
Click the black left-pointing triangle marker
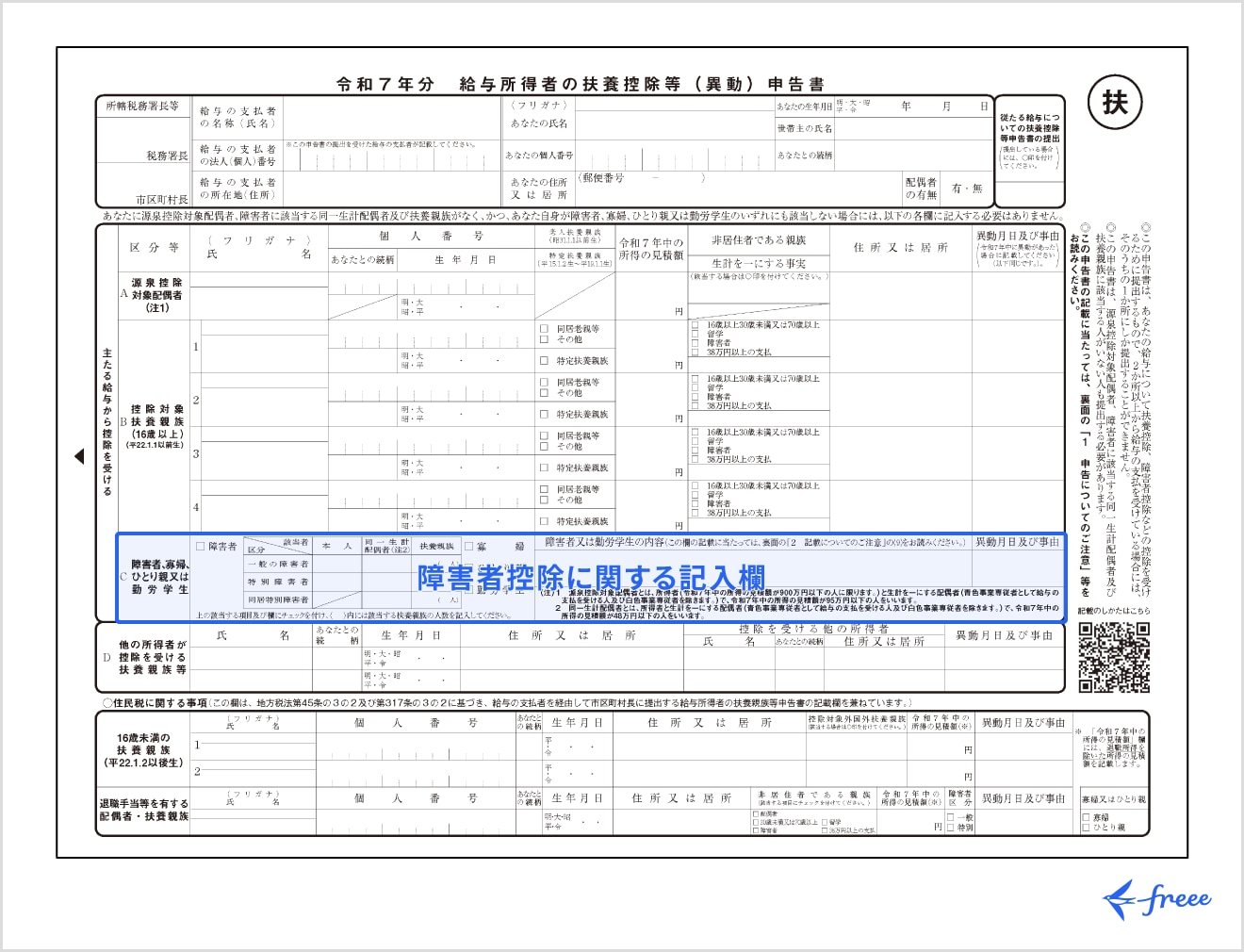pos(79,456)
